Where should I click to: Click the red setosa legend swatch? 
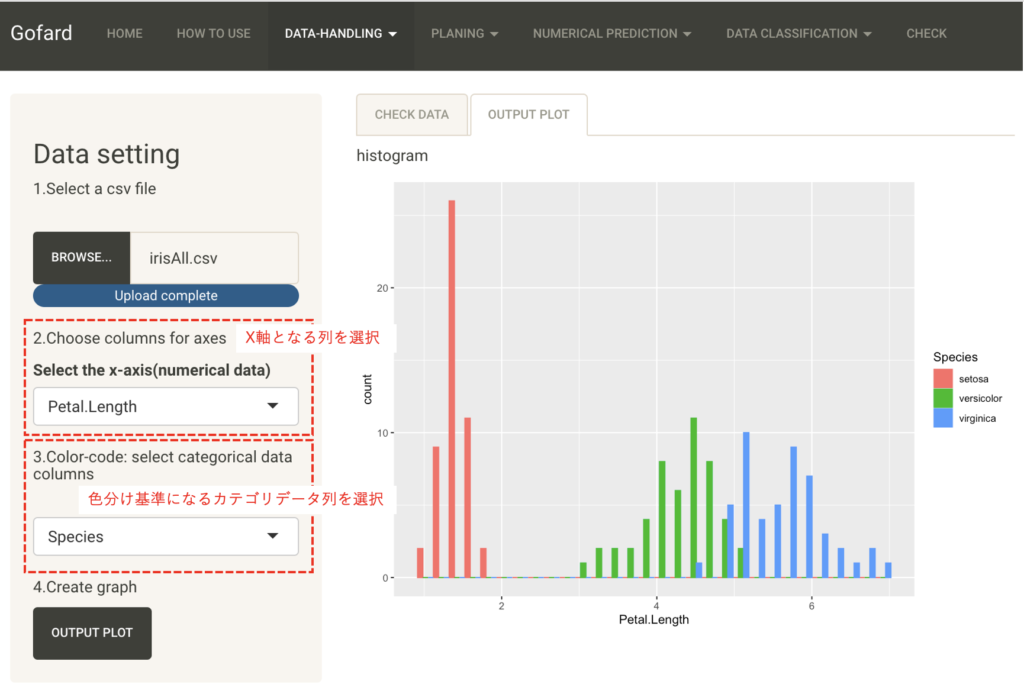coord(943,378)
